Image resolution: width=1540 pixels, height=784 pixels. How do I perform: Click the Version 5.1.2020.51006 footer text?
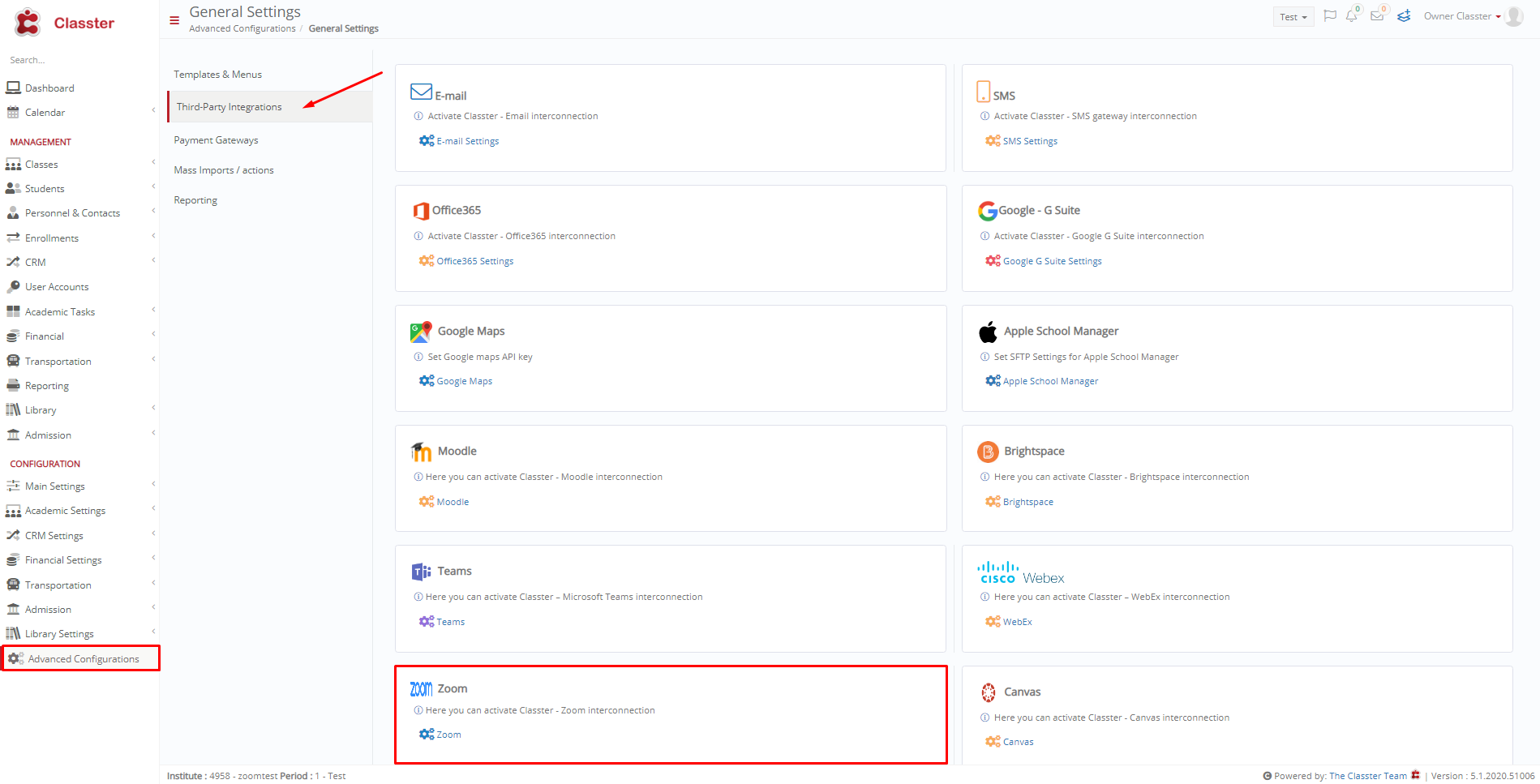pos(1482,776)
